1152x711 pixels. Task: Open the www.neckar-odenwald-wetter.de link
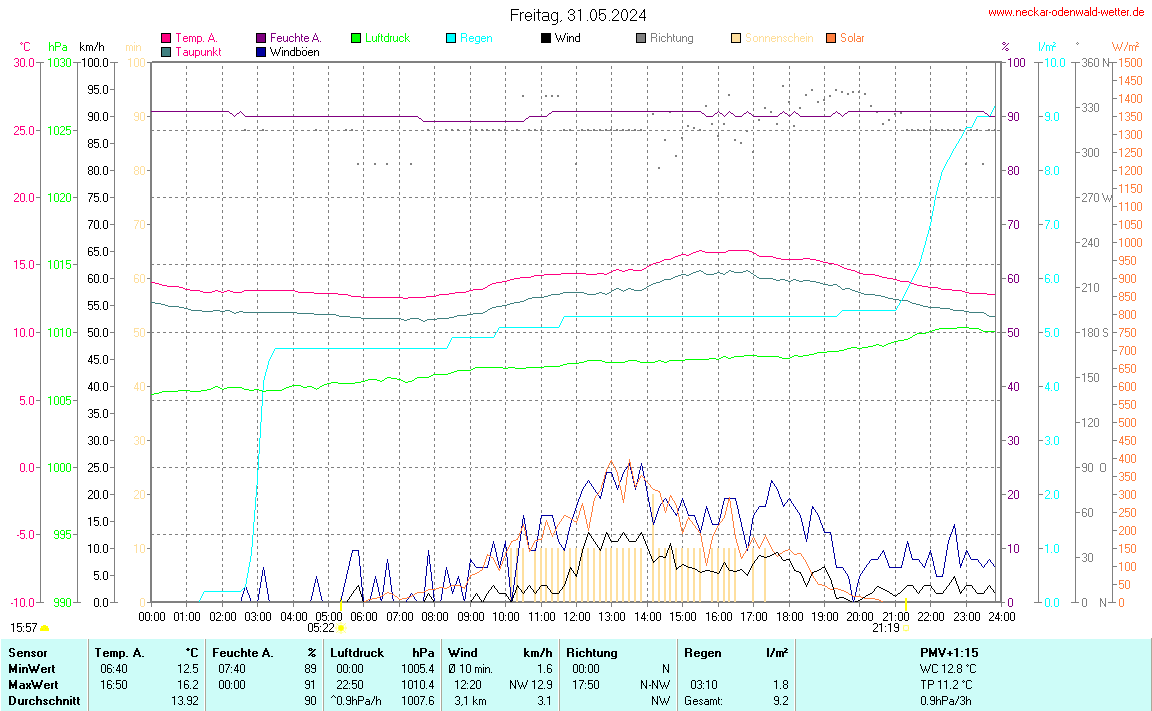pos(1065,12)
